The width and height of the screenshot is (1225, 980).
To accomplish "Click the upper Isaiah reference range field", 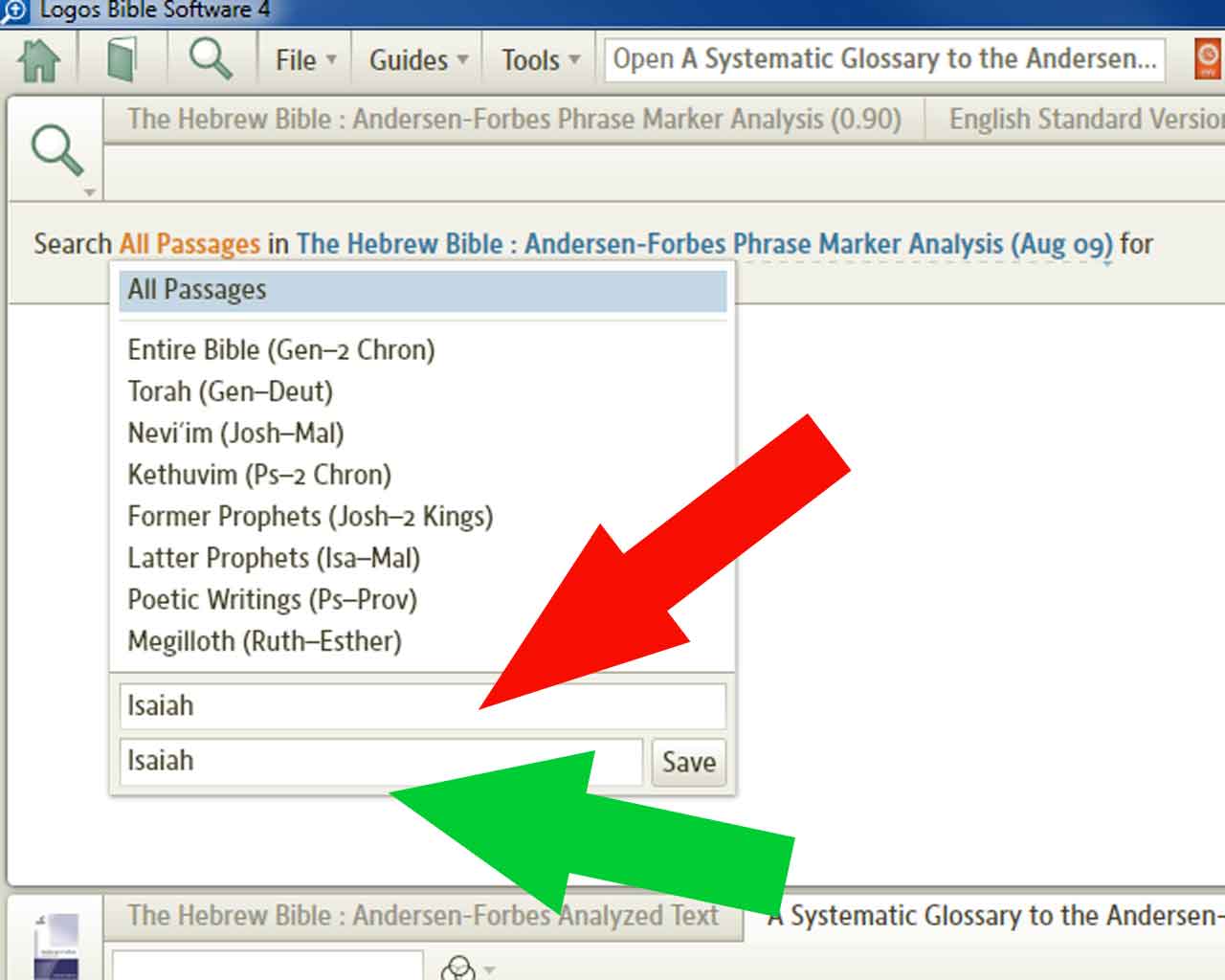I will [423, 706].
